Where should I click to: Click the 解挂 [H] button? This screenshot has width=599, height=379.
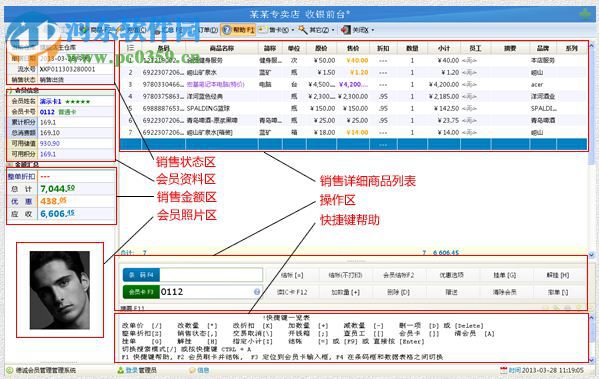click(x=558, y=275)
